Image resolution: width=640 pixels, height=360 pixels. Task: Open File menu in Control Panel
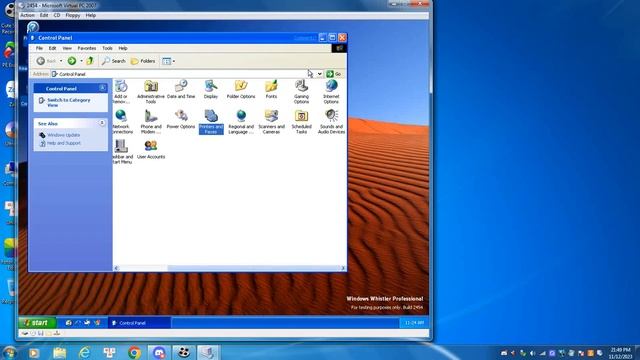(x=39, y=48)
